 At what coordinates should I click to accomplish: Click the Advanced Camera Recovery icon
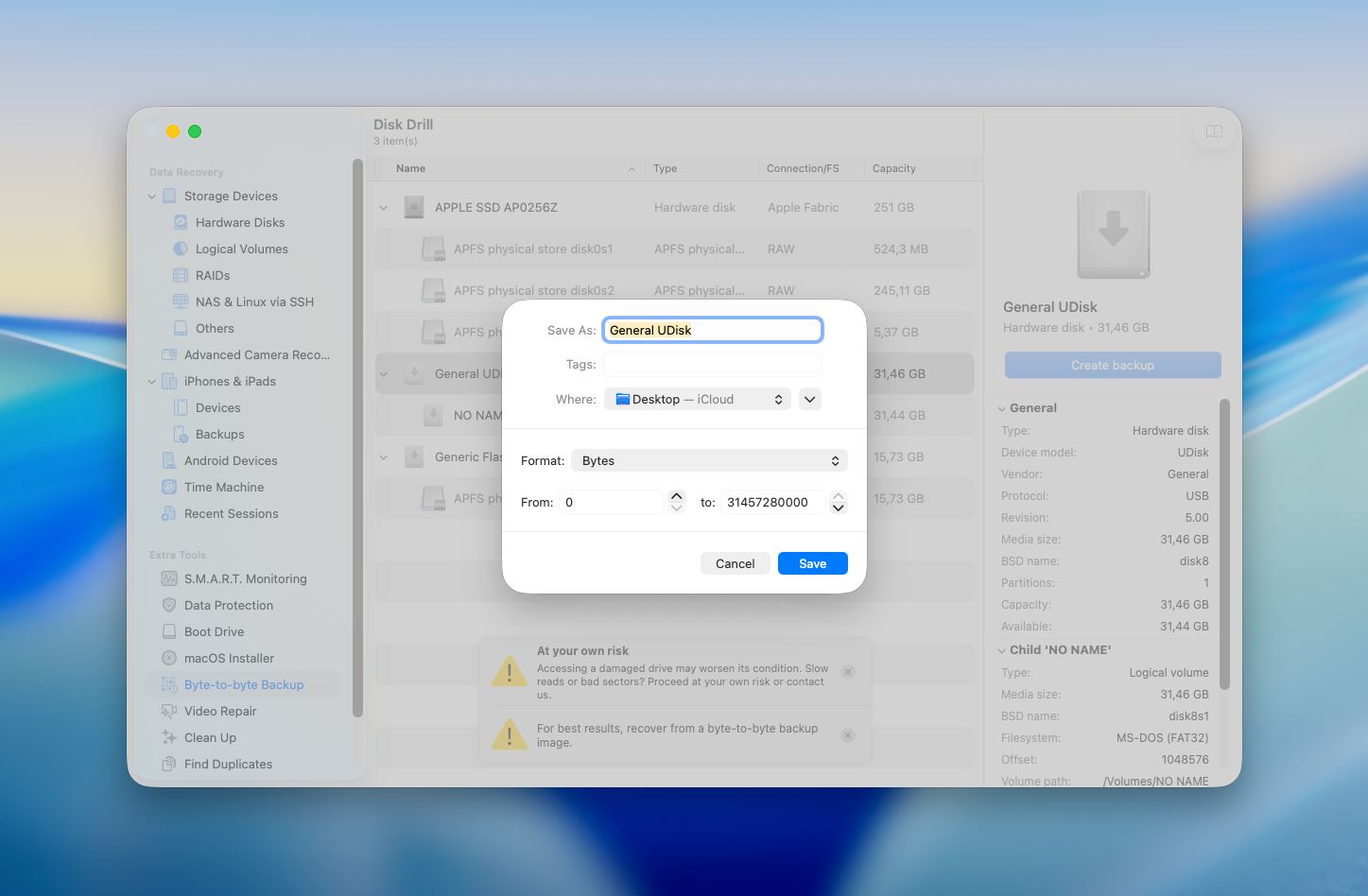point(169,354)
